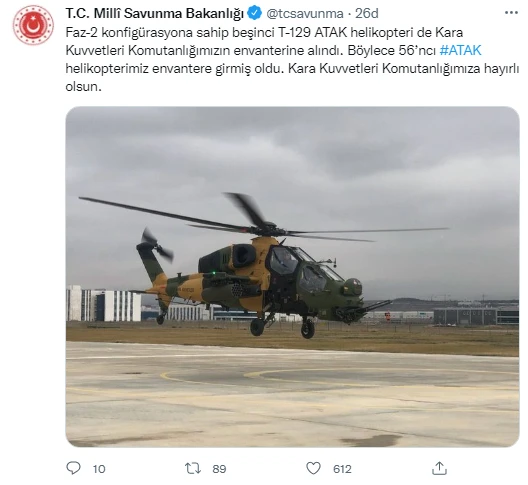Click the reply speech bubble icon

point(73,468)
